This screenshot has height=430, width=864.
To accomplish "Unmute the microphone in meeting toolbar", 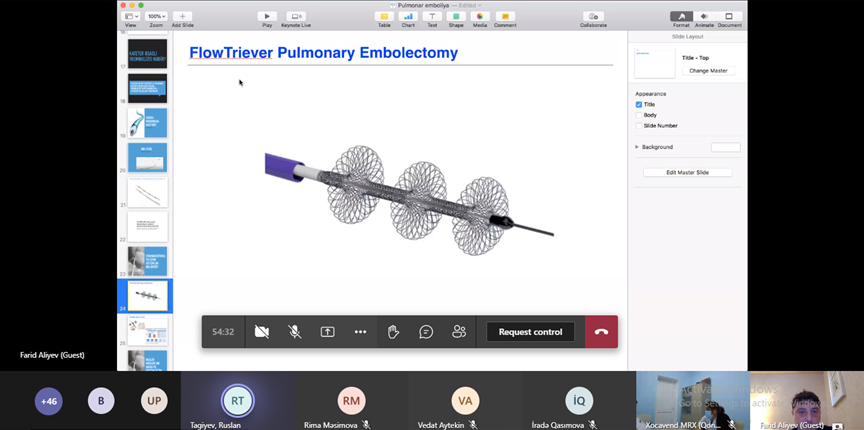I will [x=295, y=332].
